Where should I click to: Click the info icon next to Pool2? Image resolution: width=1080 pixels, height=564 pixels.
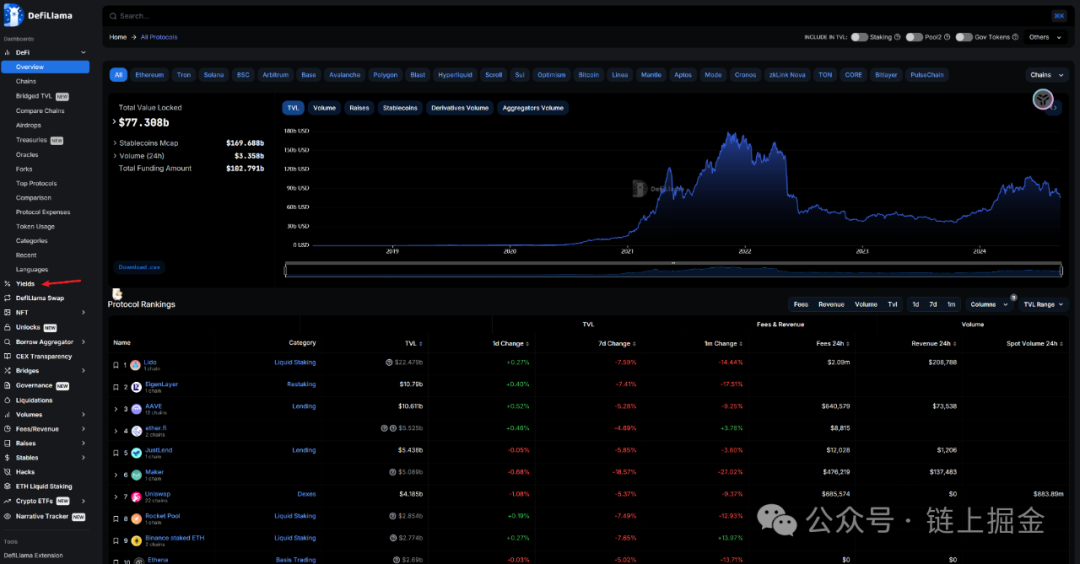(947, 37)
